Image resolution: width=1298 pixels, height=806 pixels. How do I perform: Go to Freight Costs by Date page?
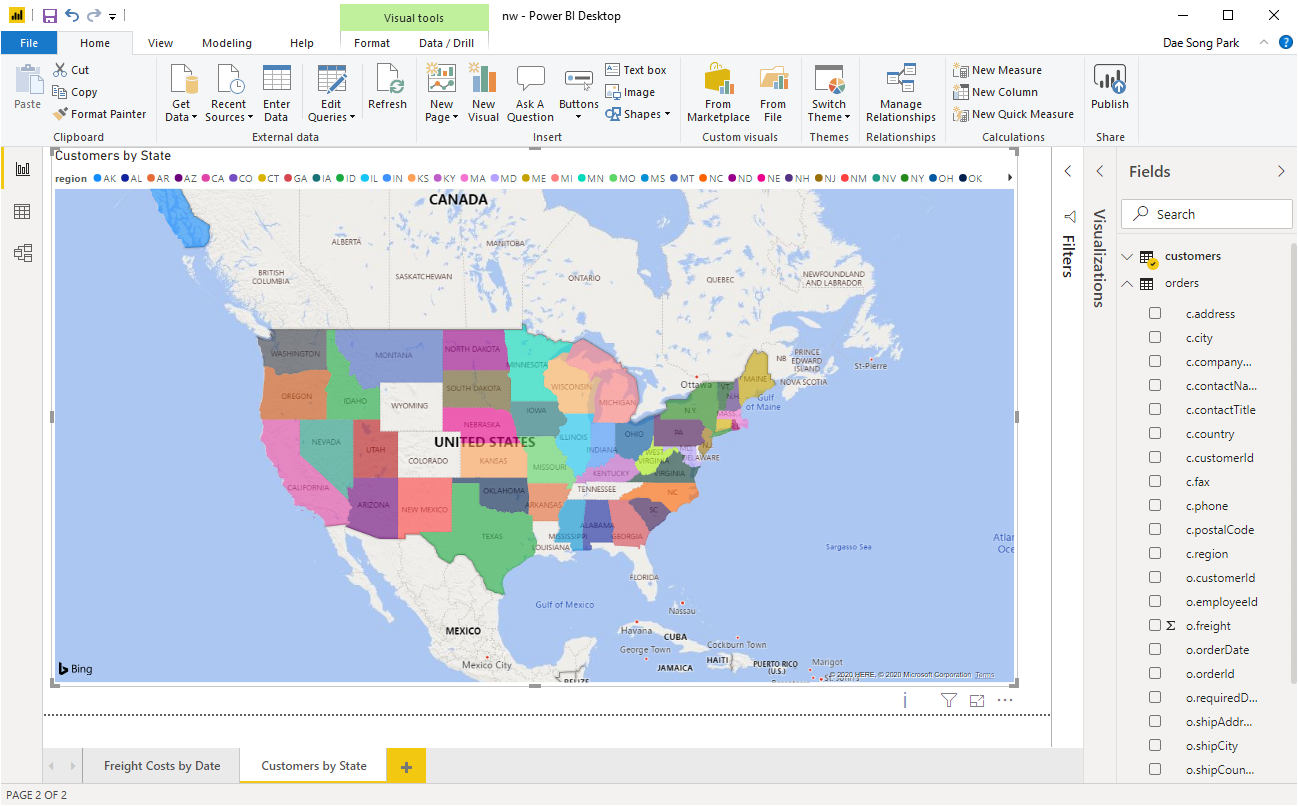click(162, 766)
